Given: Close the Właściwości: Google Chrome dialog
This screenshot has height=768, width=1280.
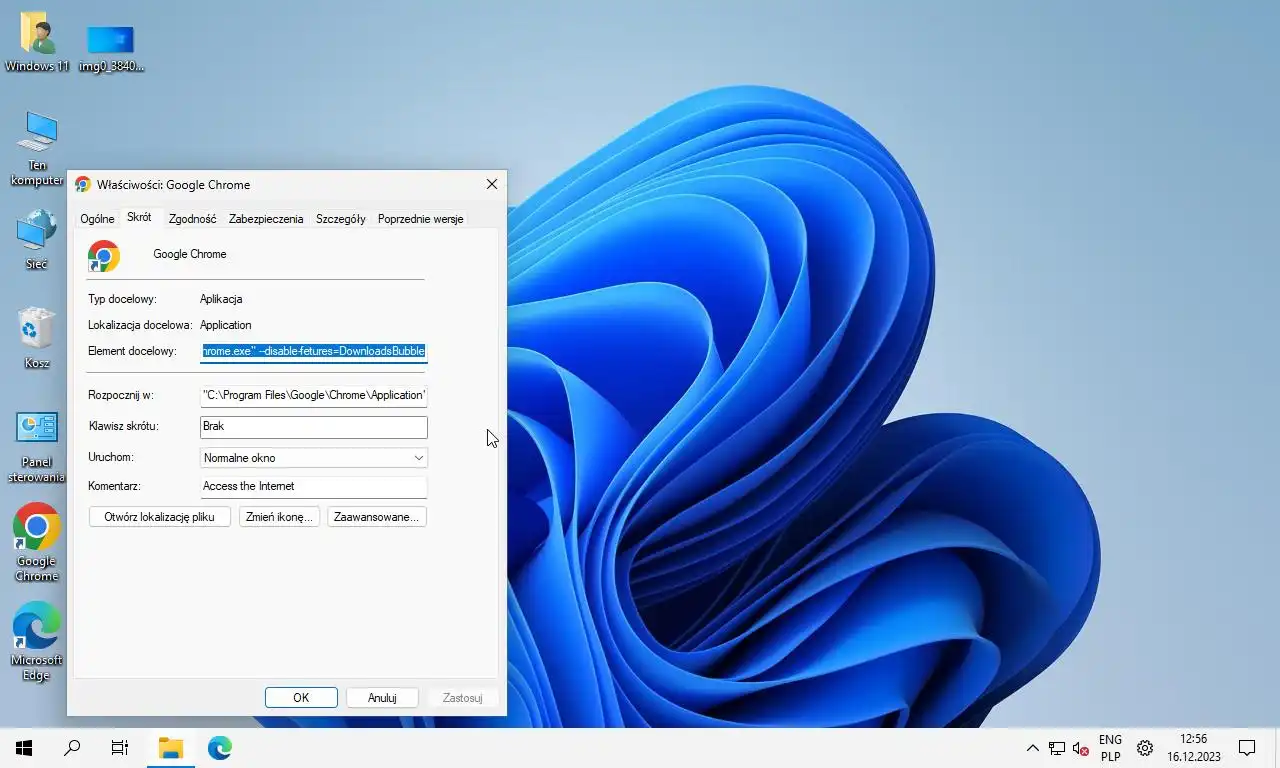Looking at the screenshot, I should tap(491, 185).
